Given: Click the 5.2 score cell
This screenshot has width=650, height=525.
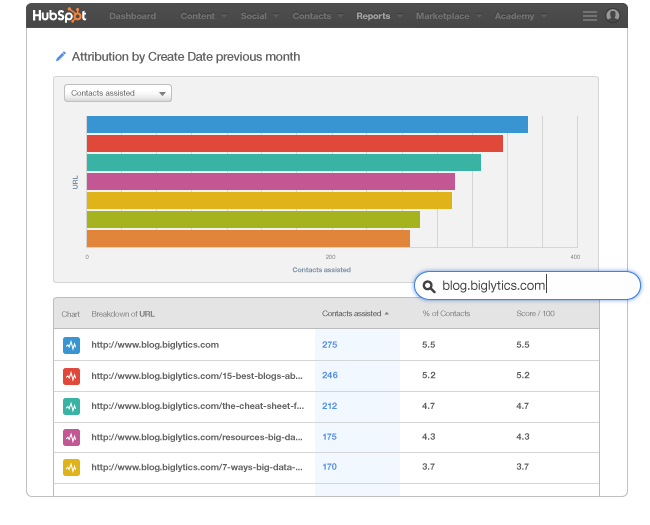Looking at the screenshot, I should (x=523, y=375).
